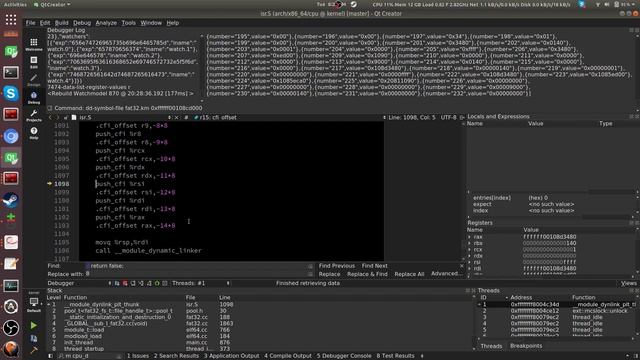The height and width of the screenshot is (360, 640).
Task: Select thread 2 ext::mcslock::unlock row
Action: click(x=557, y=311)
